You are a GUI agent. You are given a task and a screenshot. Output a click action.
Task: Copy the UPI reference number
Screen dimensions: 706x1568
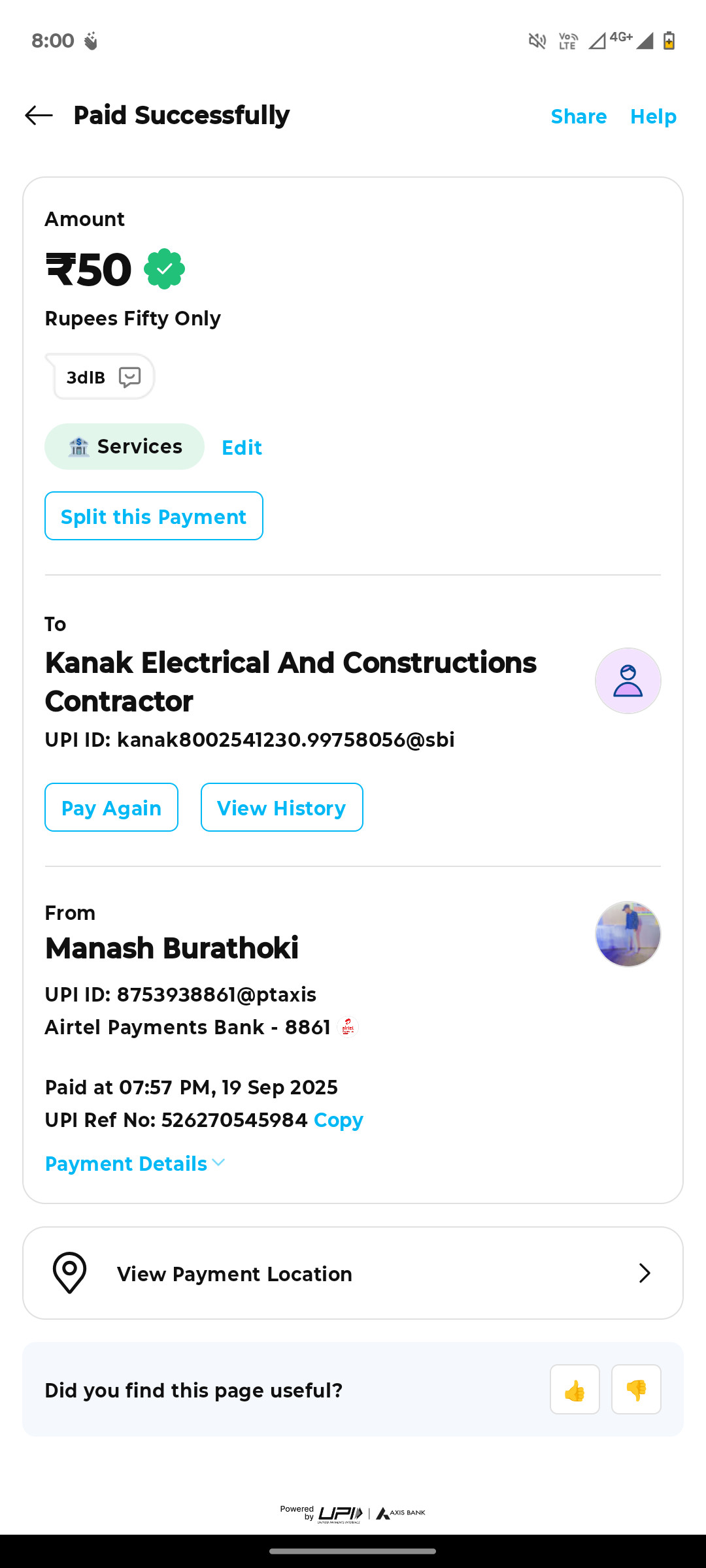point(338,1120)
